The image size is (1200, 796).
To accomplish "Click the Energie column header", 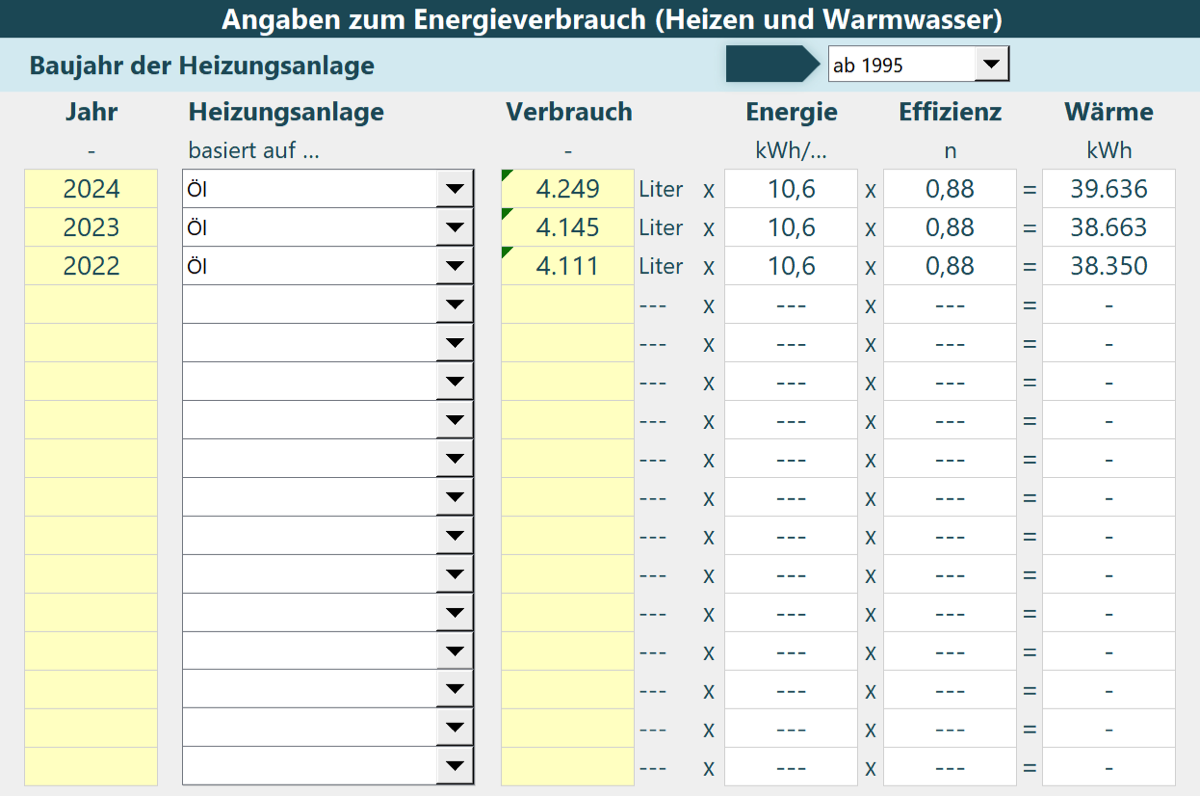I will tap(792, 112).
